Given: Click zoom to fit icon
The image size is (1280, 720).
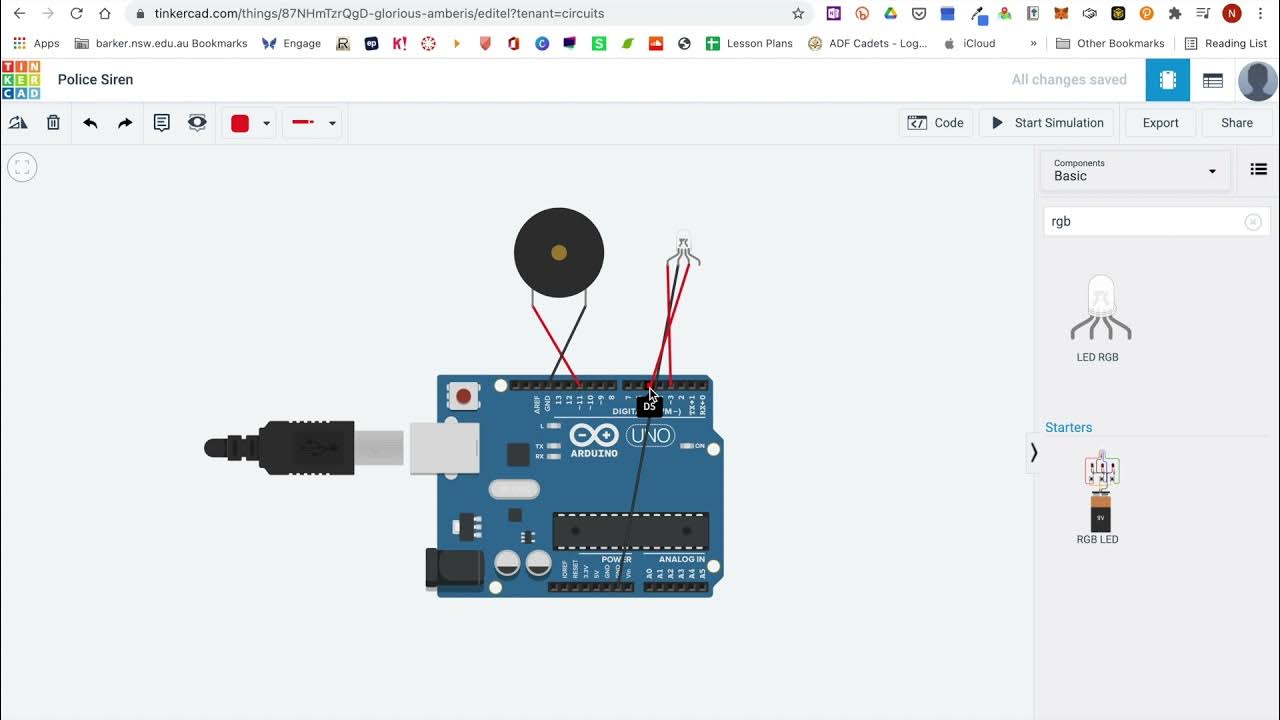Looking at the screenshot, I should [x=22, y=167].
